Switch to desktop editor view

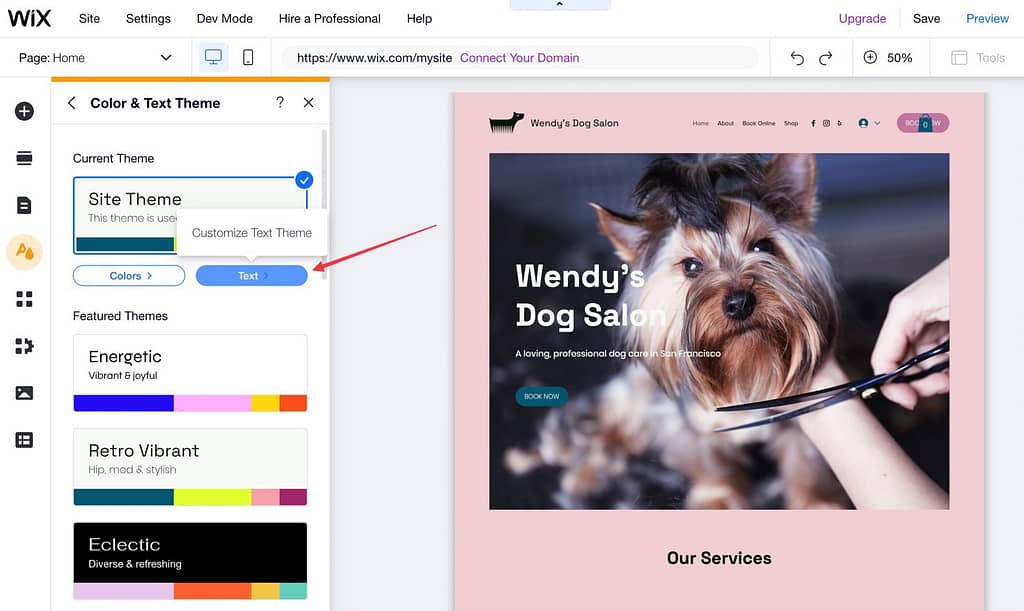click(213, 57)
